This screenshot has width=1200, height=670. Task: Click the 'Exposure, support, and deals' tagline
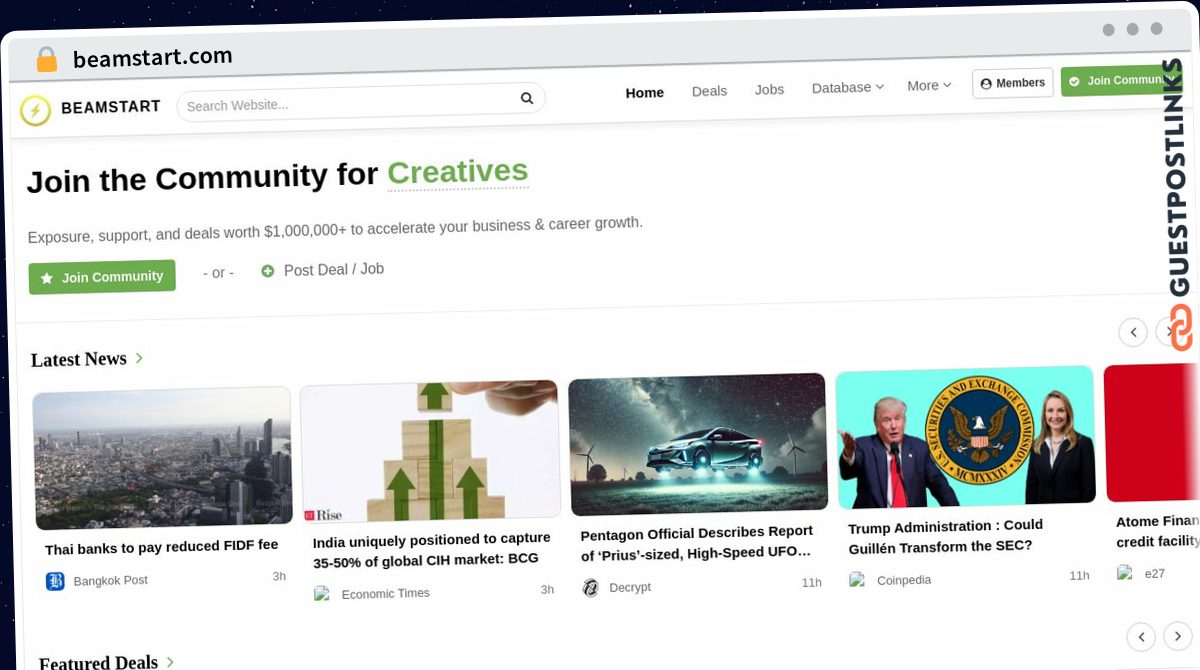pyautogui.click(x=335, y=228)
